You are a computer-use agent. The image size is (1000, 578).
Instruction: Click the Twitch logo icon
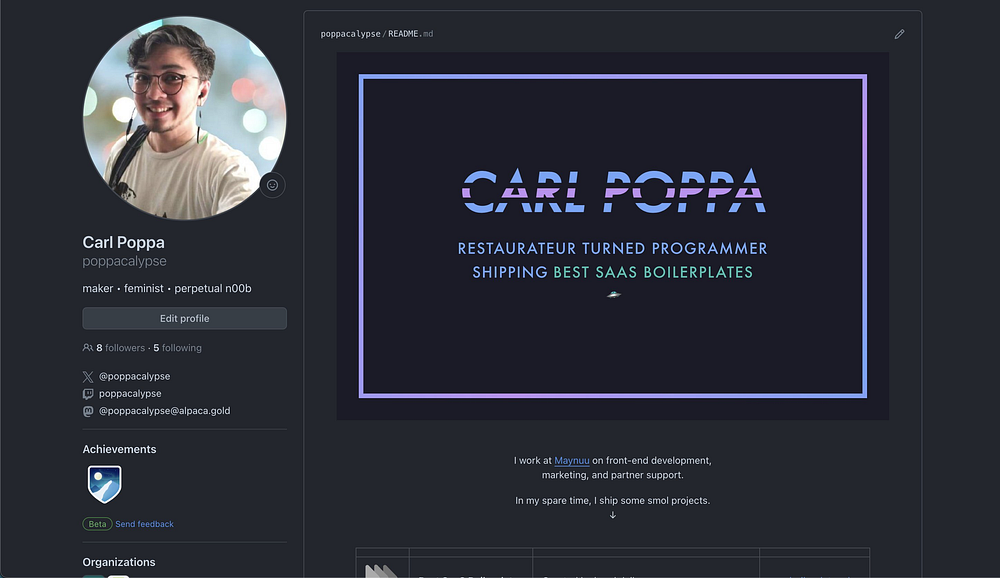(x=88, y=394)
